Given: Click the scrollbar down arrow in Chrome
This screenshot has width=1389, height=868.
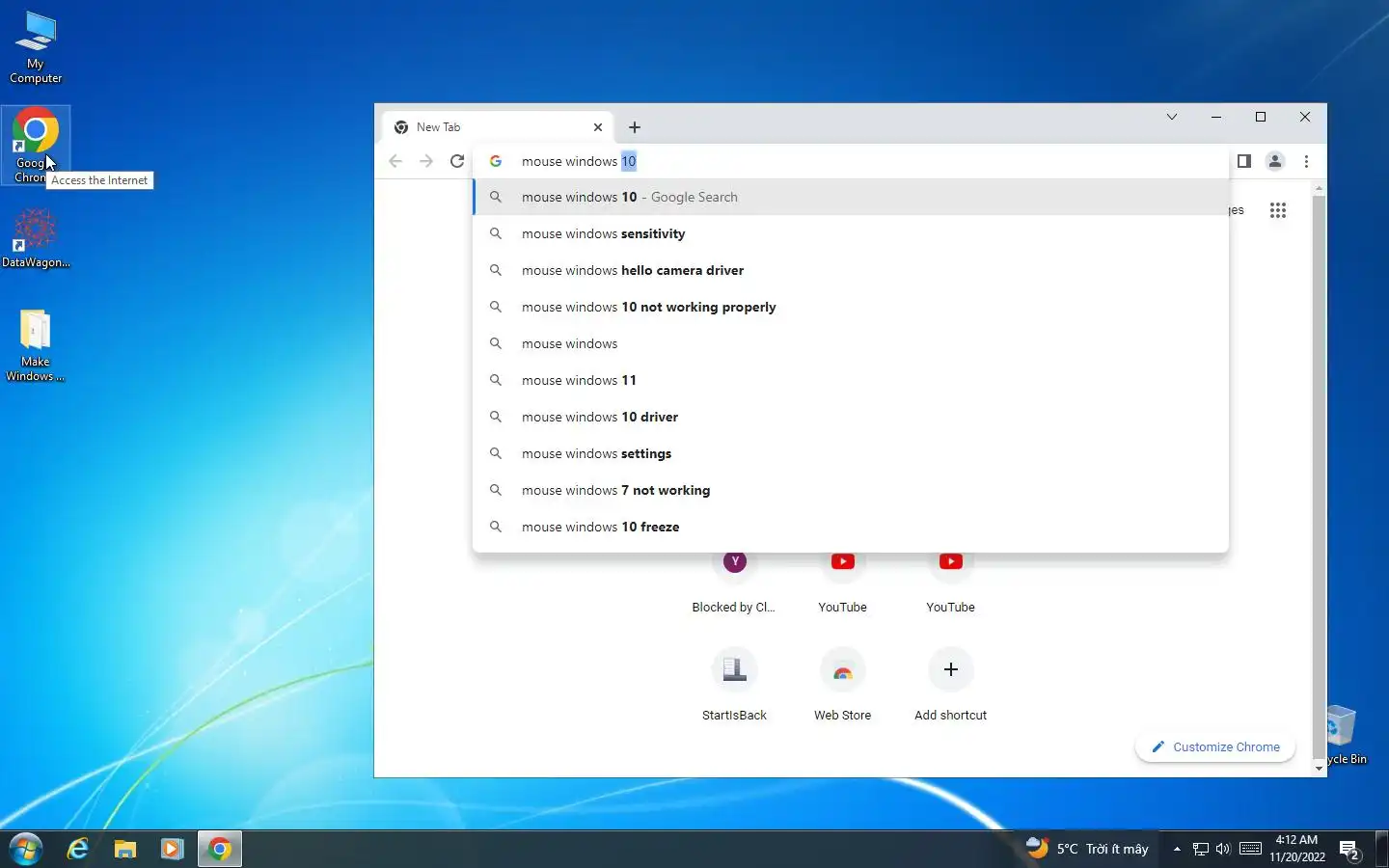Looking at the screenshot, I should 1319,769.
